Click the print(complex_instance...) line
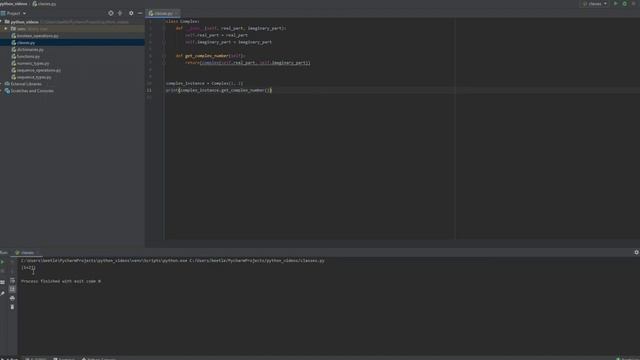Viewport: 640px width, 360px height. [219, 90]
